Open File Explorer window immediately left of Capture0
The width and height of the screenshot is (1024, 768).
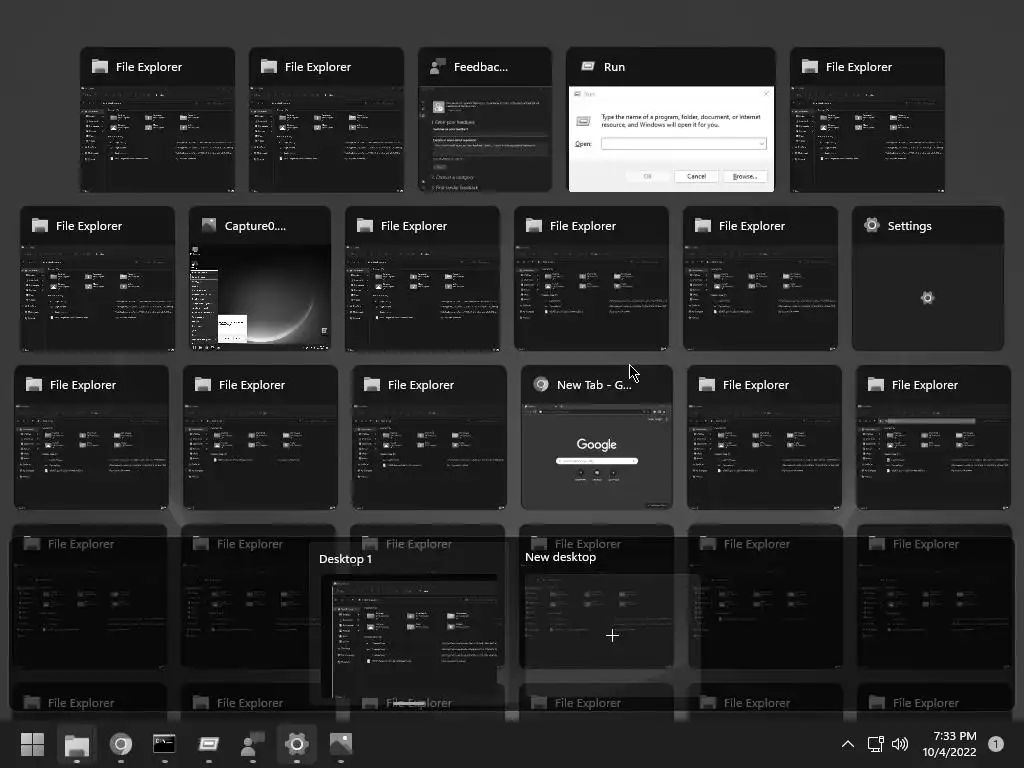tap(97, 279)
